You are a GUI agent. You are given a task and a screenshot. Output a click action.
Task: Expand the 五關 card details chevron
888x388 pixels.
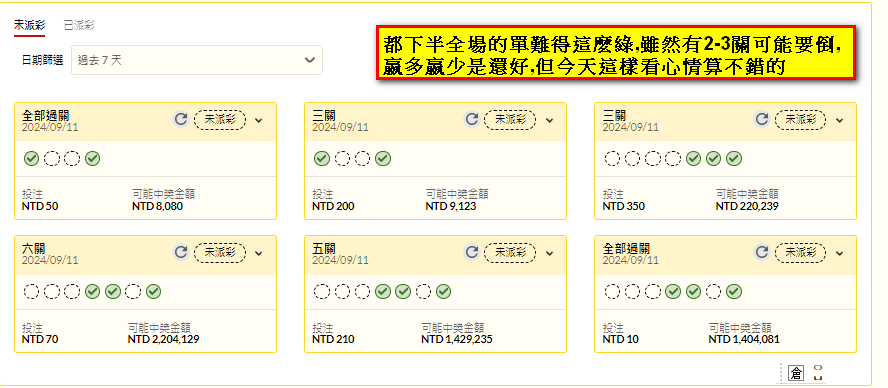coord(549,253)
